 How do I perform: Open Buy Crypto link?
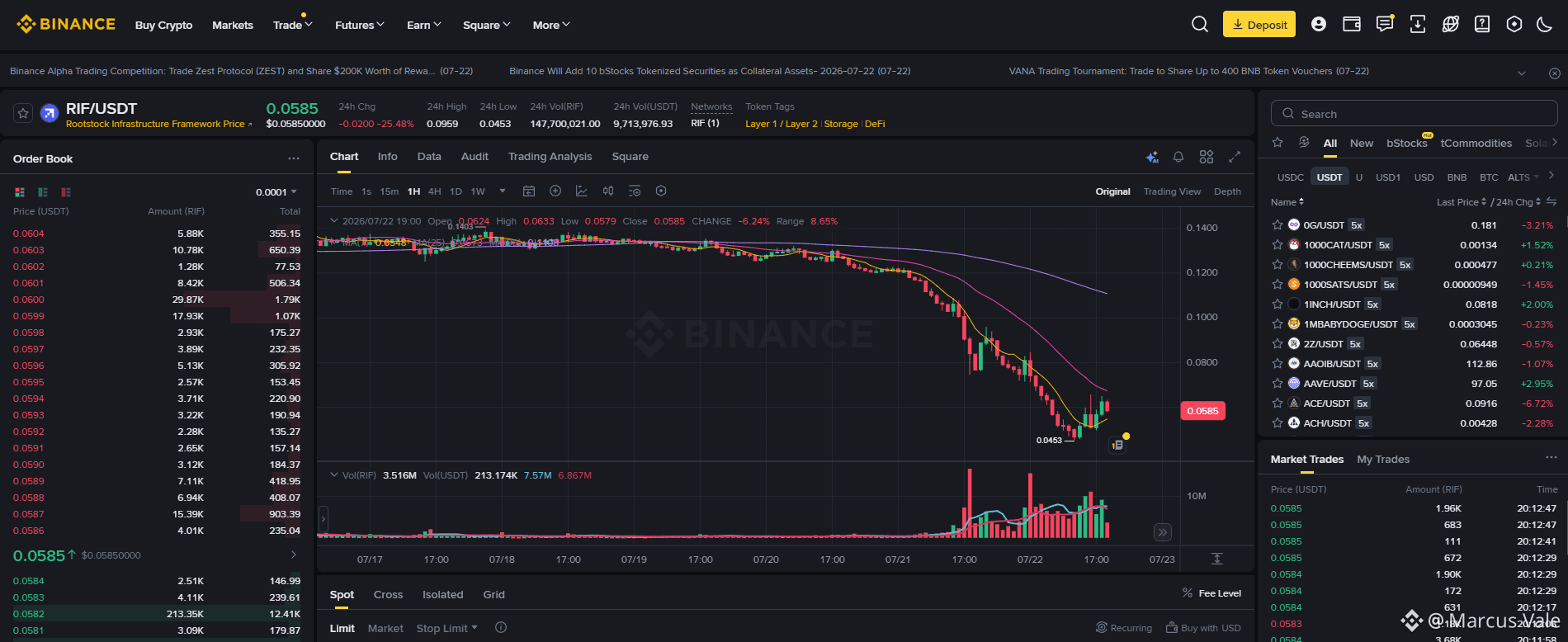coord(163,26)
